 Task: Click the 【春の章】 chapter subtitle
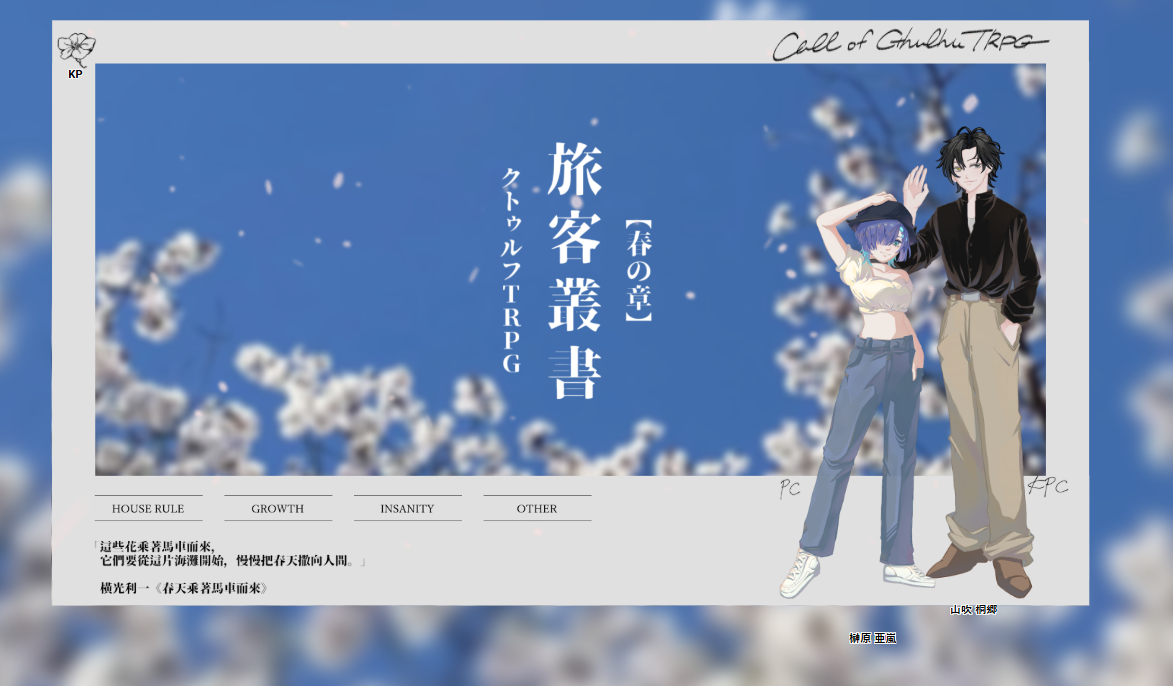tap(639, 270)
